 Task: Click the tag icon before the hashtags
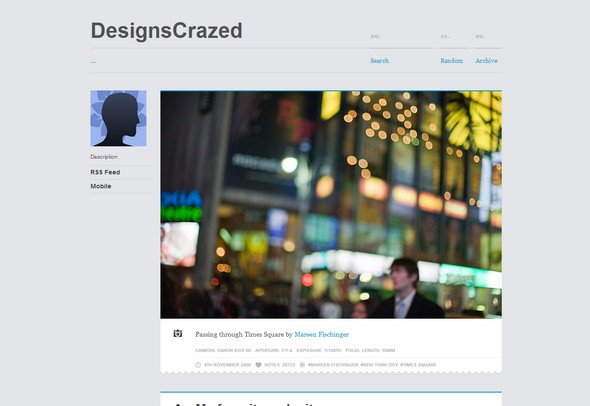click(x=302, y=365)
